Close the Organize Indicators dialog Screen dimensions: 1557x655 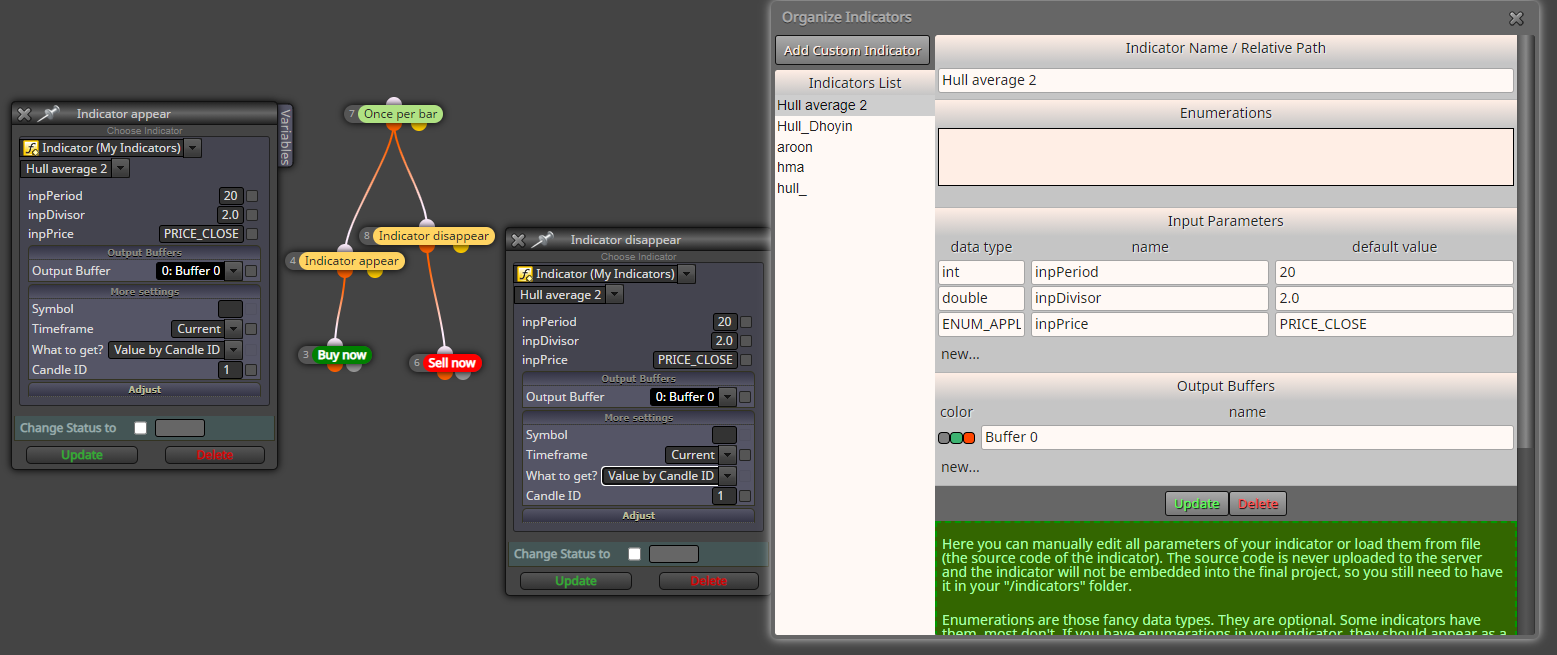tap(1516, 18)
